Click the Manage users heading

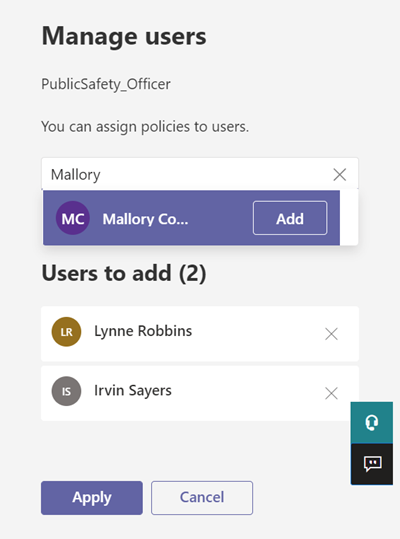(x=124, y=36)
